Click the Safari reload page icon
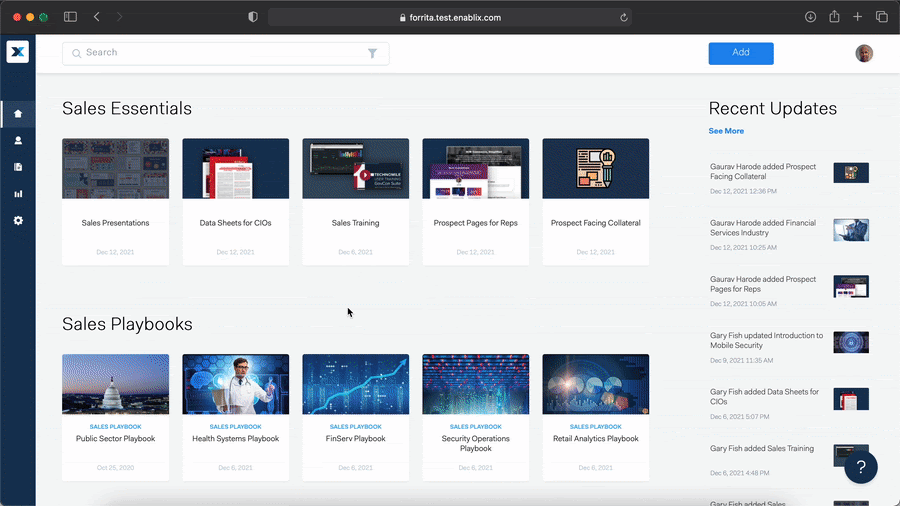Image resolution: width=900 pixels, height=506 pixels. [624, 17]
